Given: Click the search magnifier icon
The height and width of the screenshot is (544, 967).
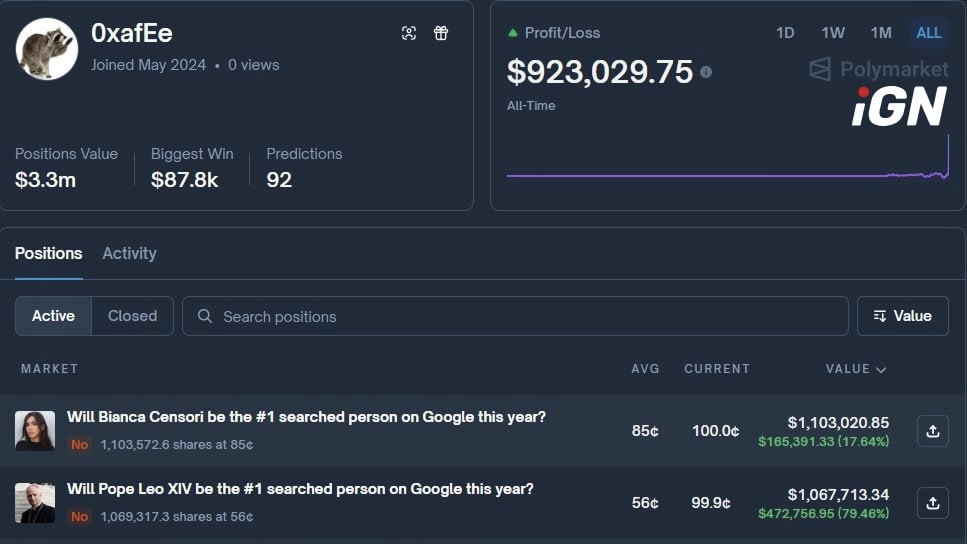Looking at the screenshot, I should [205, 316].
